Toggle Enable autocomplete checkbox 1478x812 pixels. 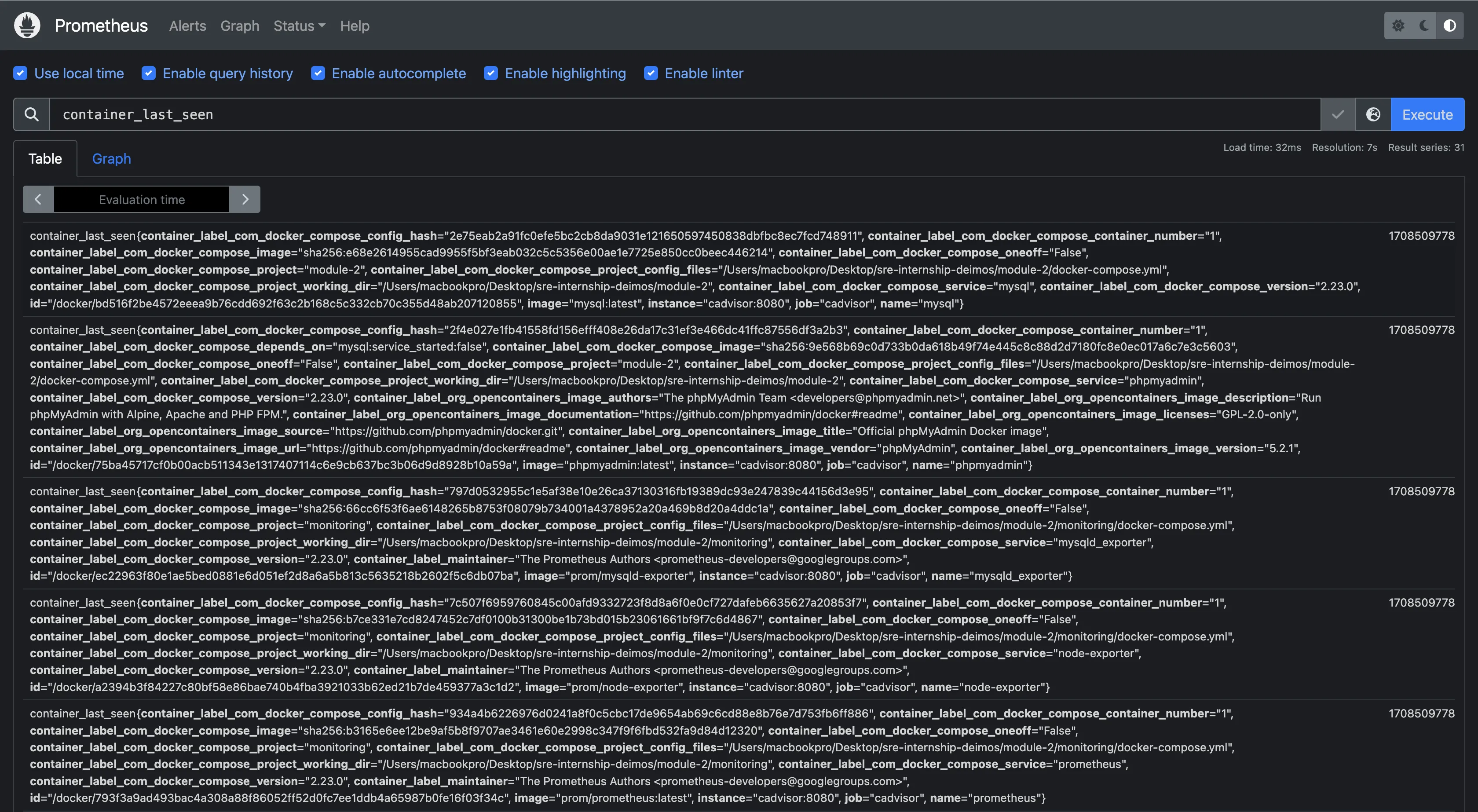pyautogui.click(x=318, y=73)
